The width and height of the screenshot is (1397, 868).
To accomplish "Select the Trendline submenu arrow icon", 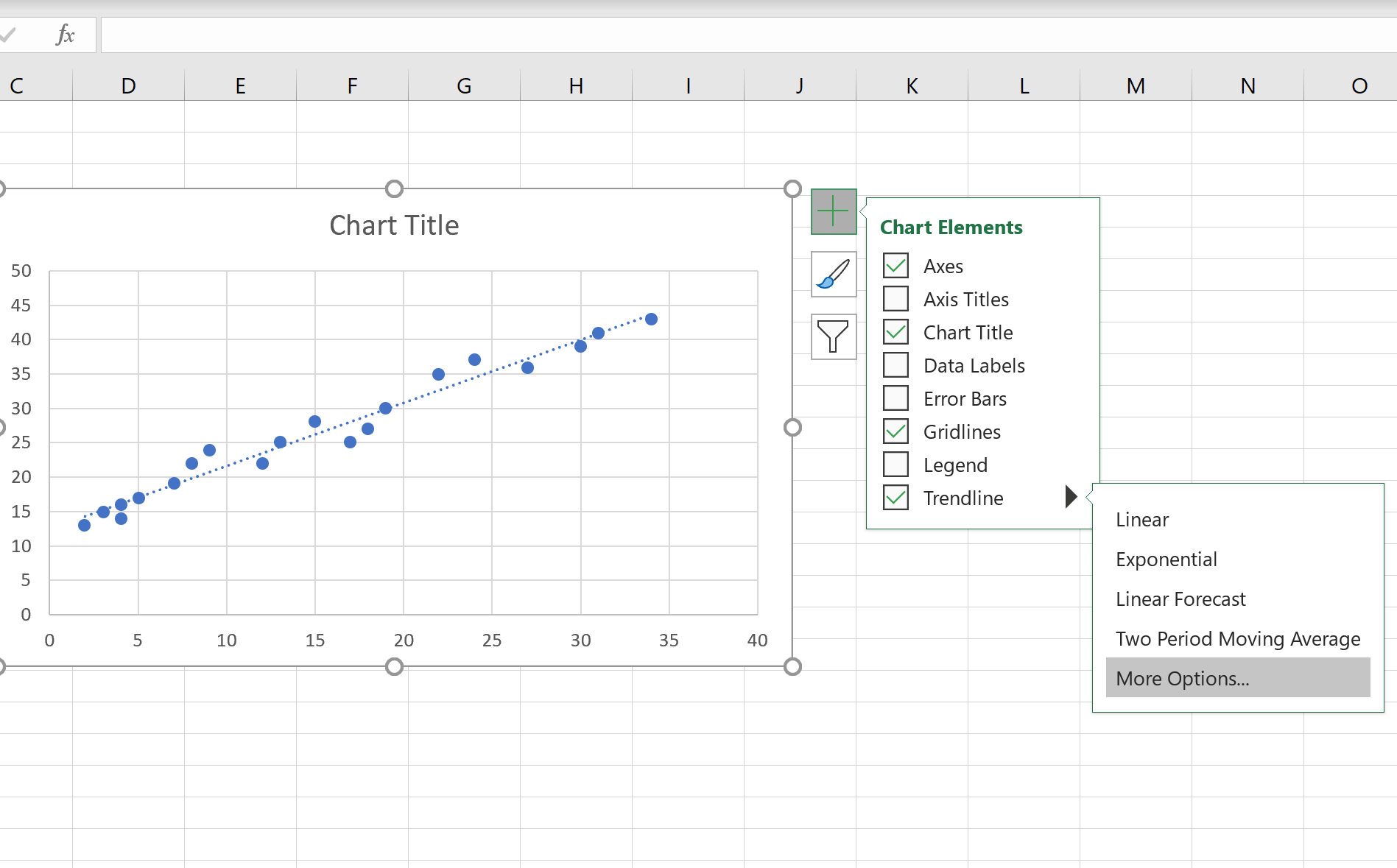I will pos(1071,497).
